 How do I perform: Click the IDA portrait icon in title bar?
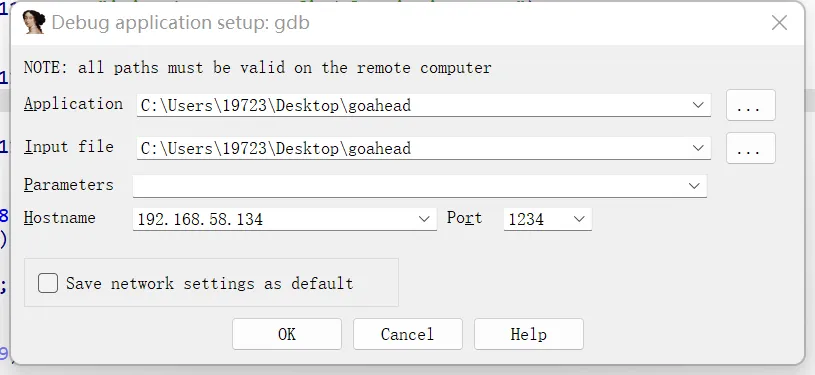coord(34,22)
